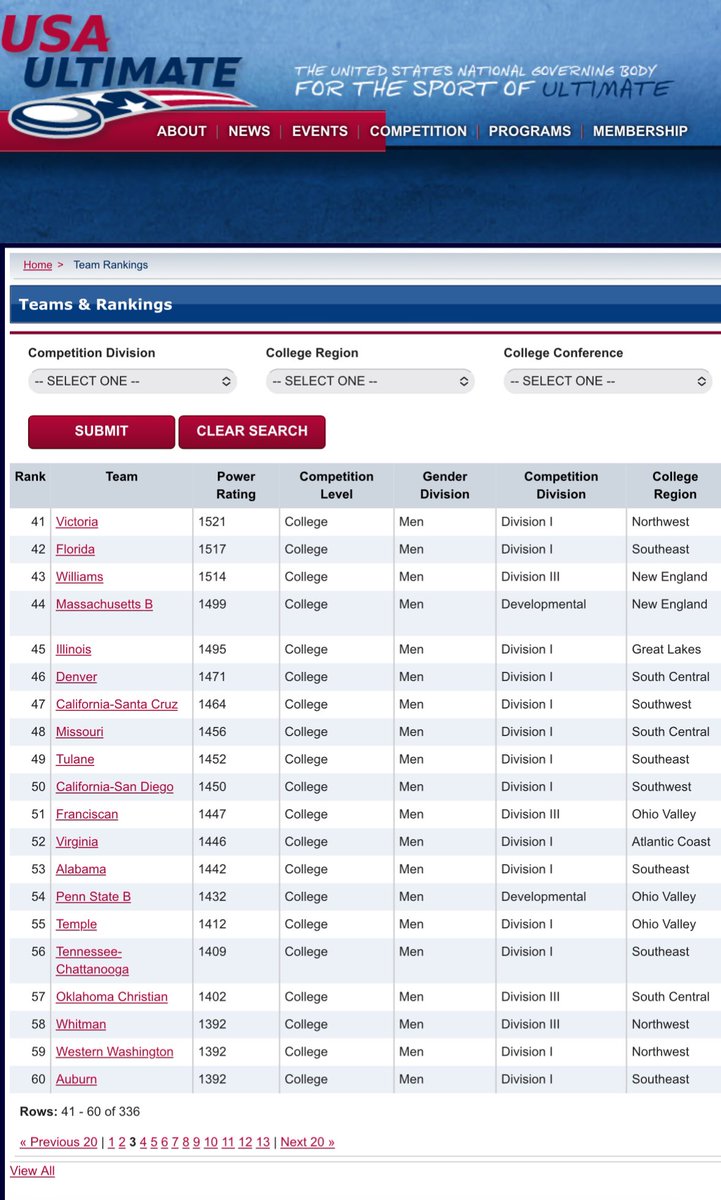This screenshot has width=721, height=1200.
Task: Jump to results page 1
Action: (x=112, y=1142)
